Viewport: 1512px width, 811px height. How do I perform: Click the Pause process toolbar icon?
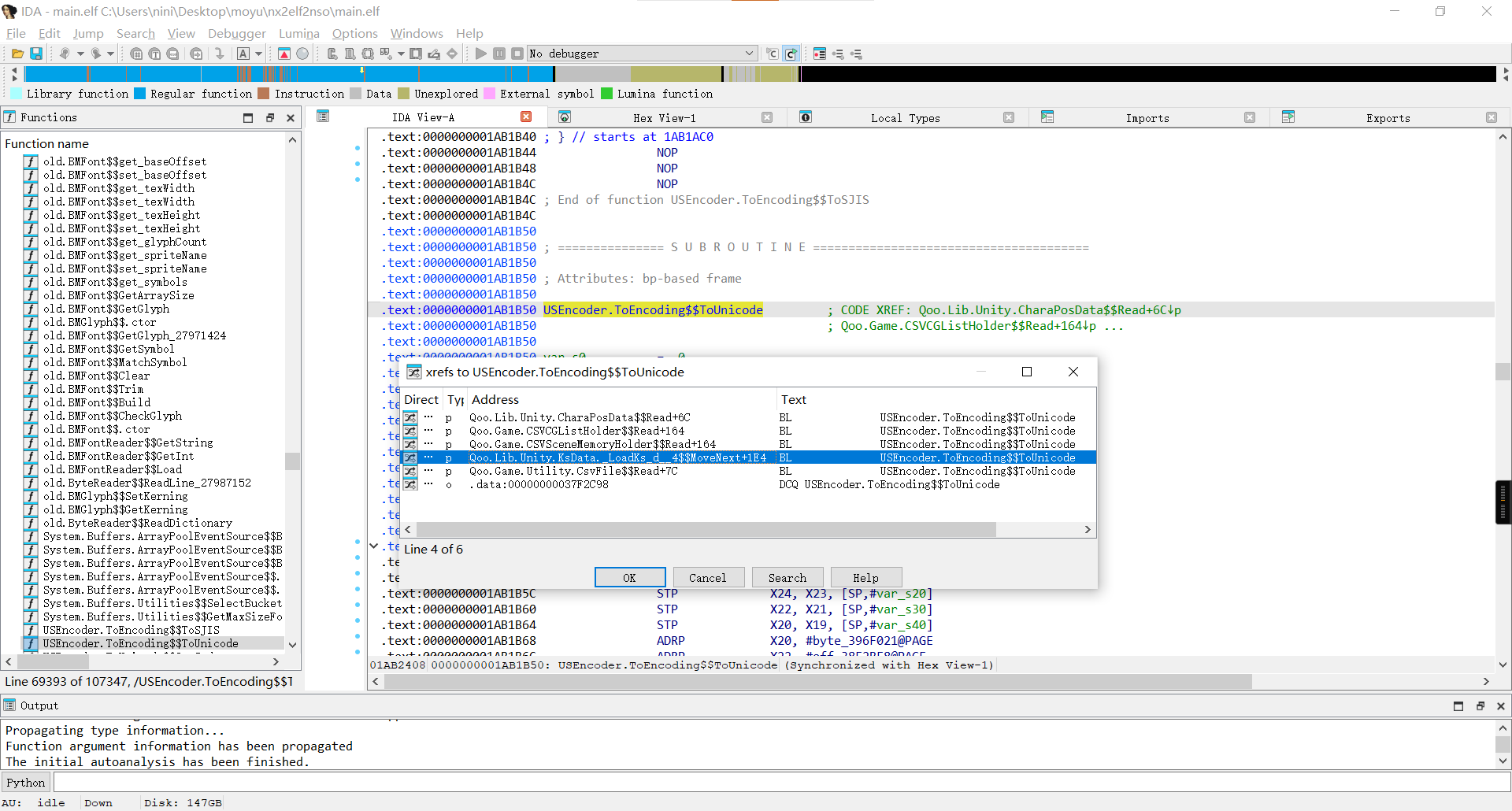click(x=499, y=54)
